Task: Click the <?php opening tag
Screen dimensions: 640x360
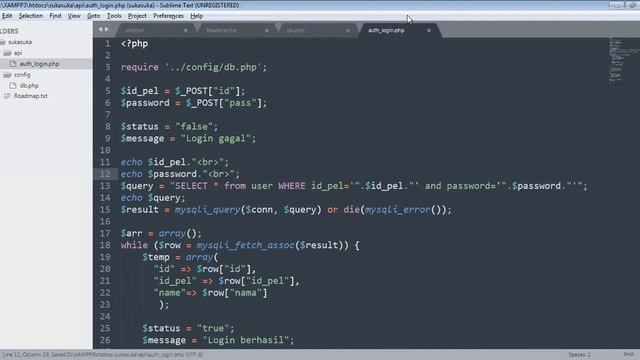Action: pos(134,44)
